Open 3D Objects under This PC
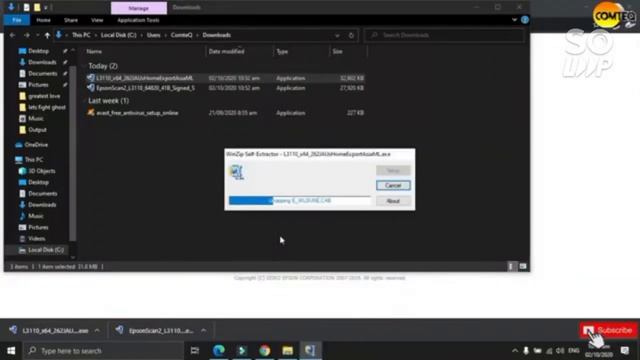The image size is (640, 360). pos(42,171)
